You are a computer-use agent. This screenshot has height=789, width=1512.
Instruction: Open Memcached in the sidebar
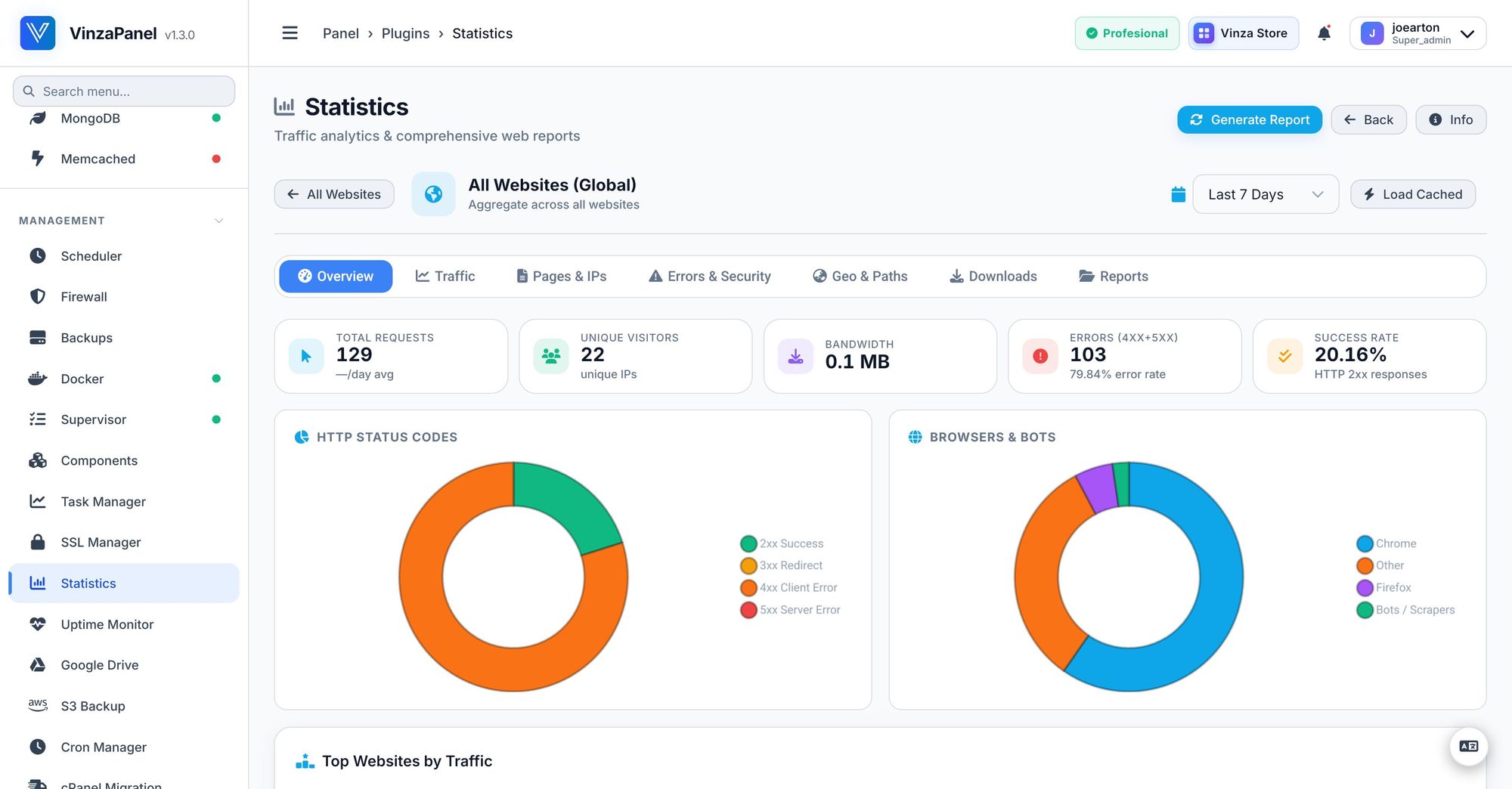click(x=124, y=159)
